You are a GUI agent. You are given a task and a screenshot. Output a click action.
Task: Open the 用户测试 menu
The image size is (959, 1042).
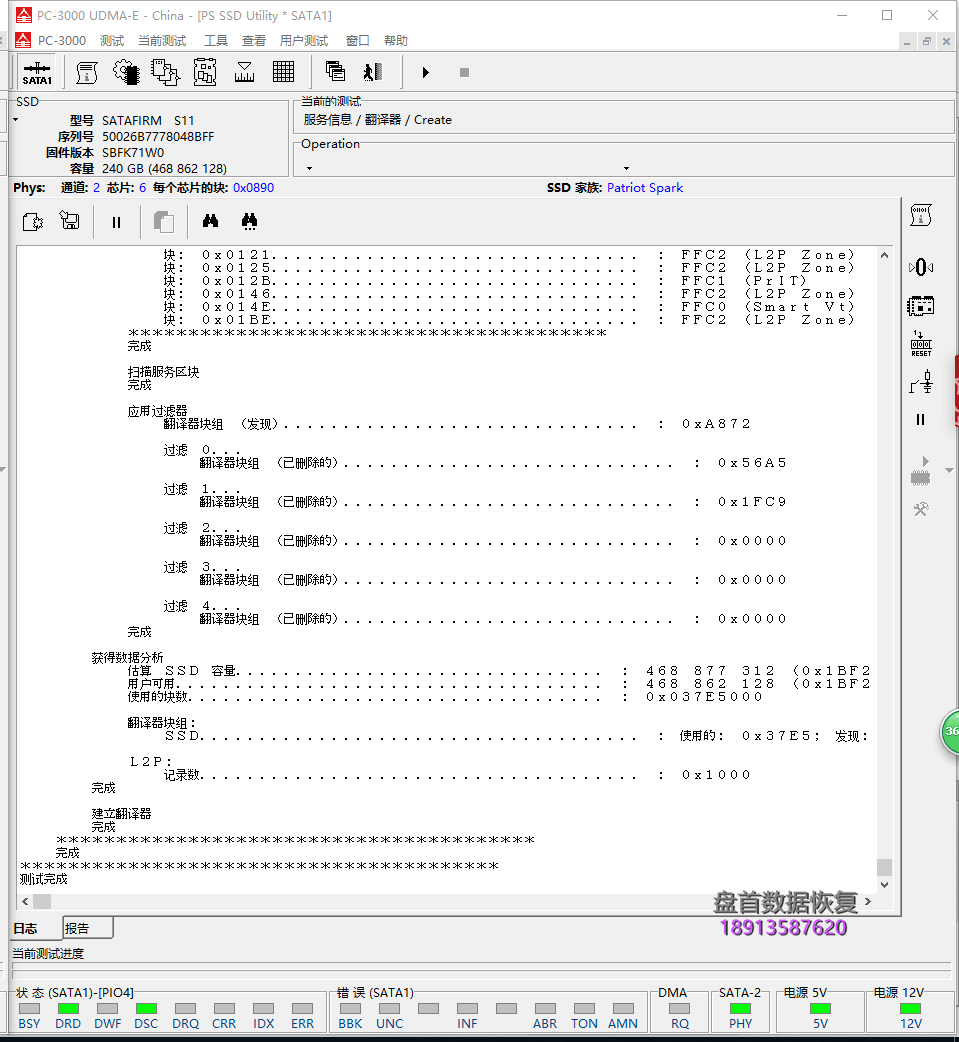(x=304, y=41)
